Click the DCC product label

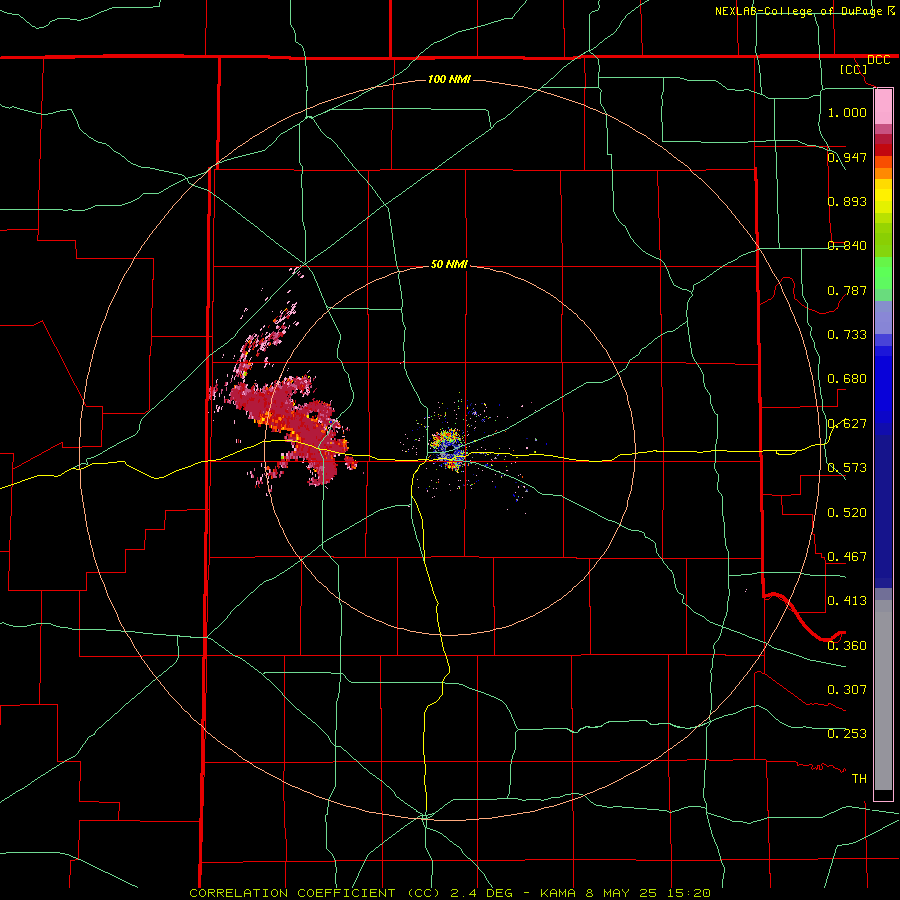pyautogui.click(x=878, y=60)
